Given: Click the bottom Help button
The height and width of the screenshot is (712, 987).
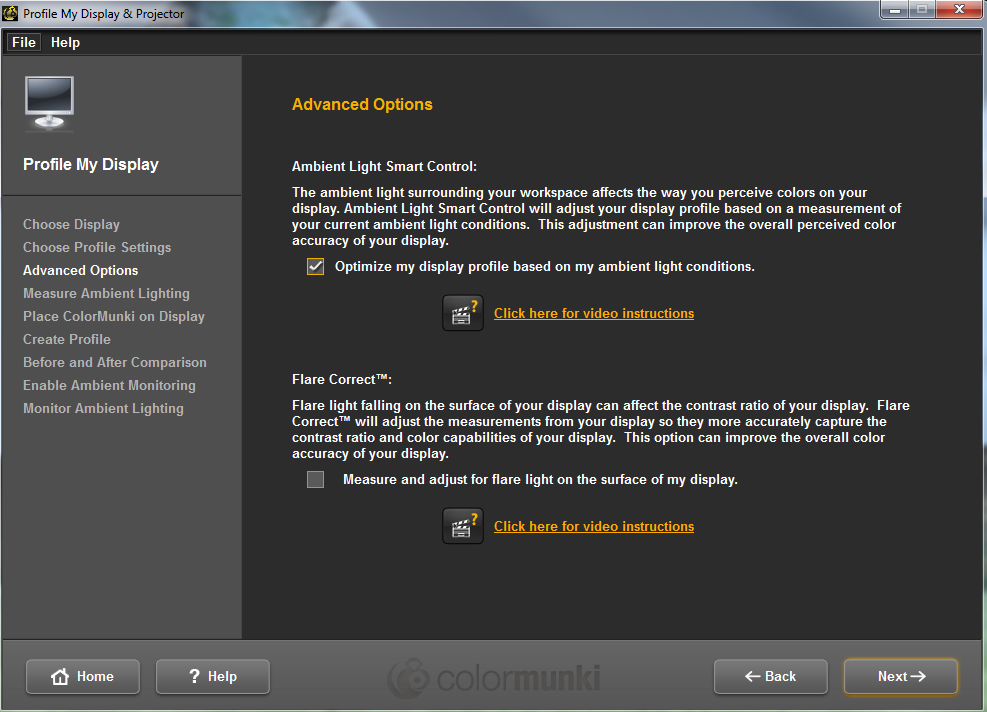Looking at the screenshot, I should click(x=213, y=676).
